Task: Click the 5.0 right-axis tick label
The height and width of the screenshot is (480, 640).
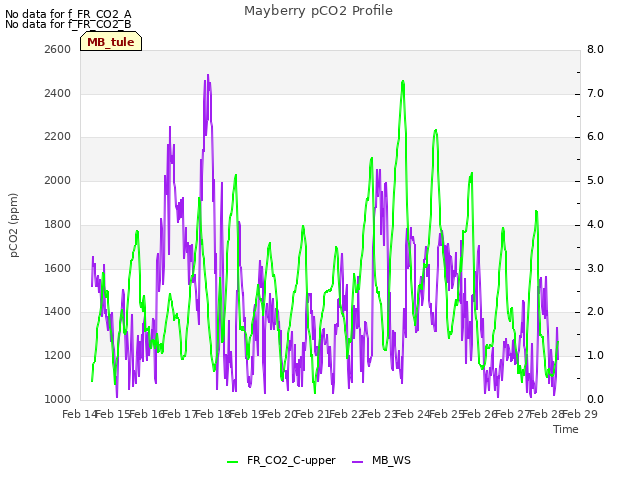Action: click(595, 180)
